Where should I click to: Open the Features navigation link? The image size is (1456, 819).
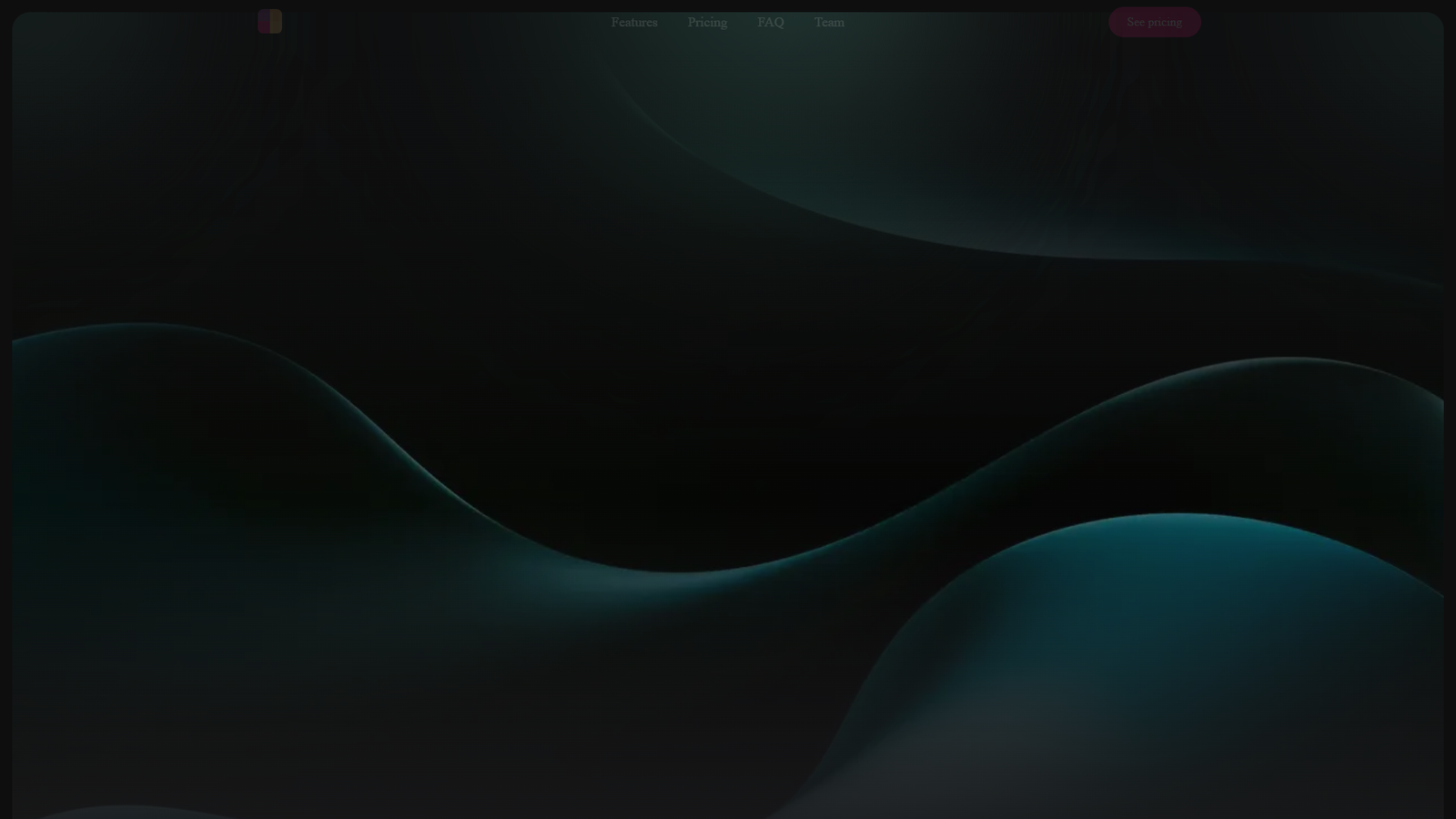point(634,22)
